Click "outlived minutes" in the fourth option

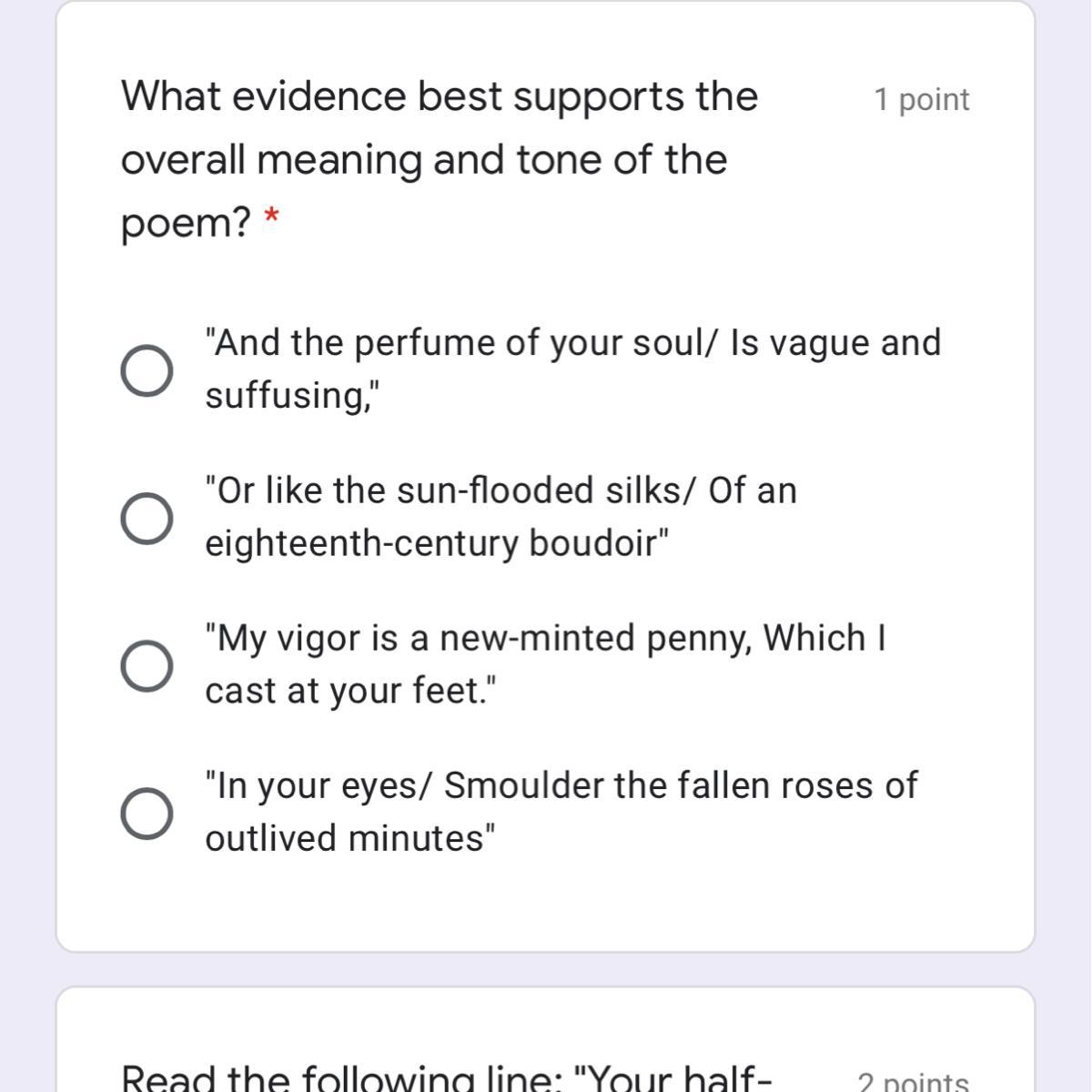[x=350, y=839]
